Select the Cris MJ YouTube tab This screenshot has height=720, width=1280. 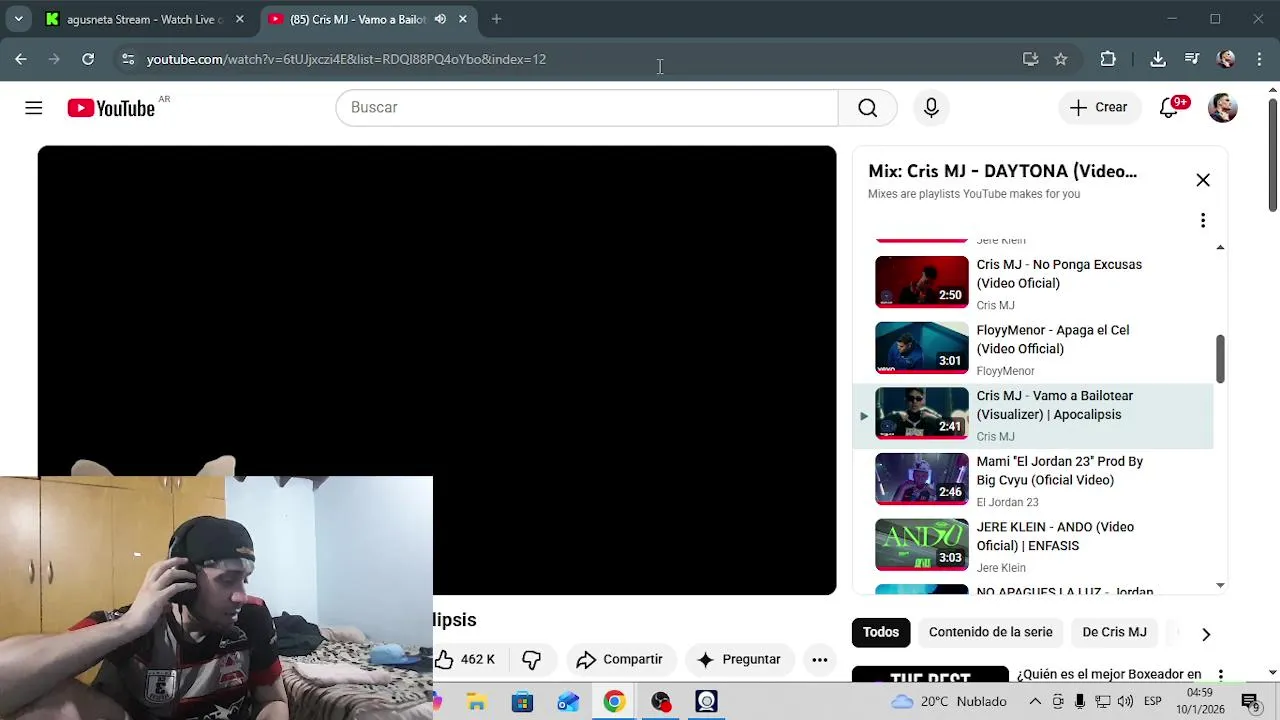point(357,19)
